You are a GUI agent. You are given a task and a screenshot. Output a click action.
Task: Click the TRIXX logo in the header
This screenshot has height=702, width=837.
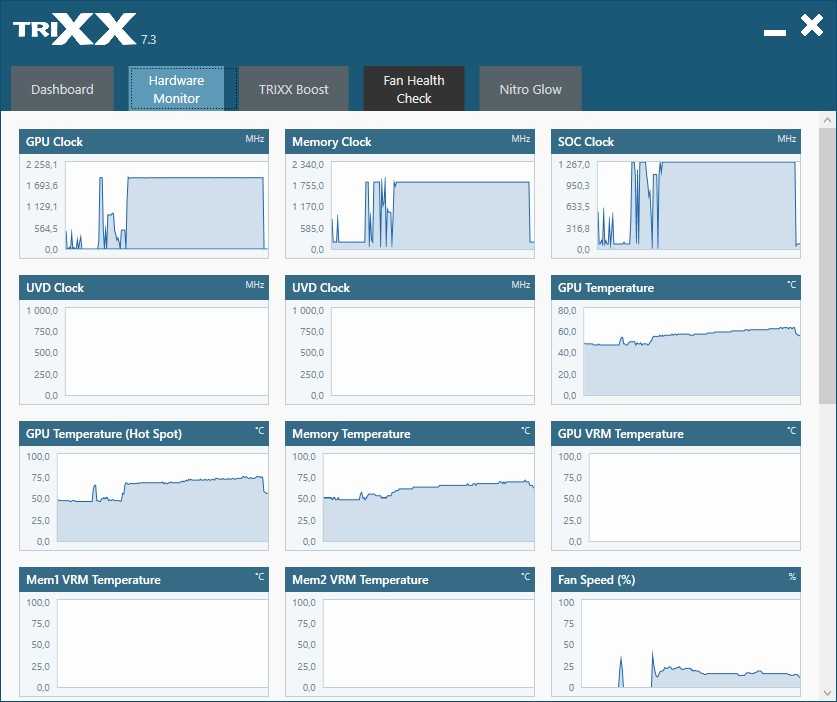tap(75, 29)
